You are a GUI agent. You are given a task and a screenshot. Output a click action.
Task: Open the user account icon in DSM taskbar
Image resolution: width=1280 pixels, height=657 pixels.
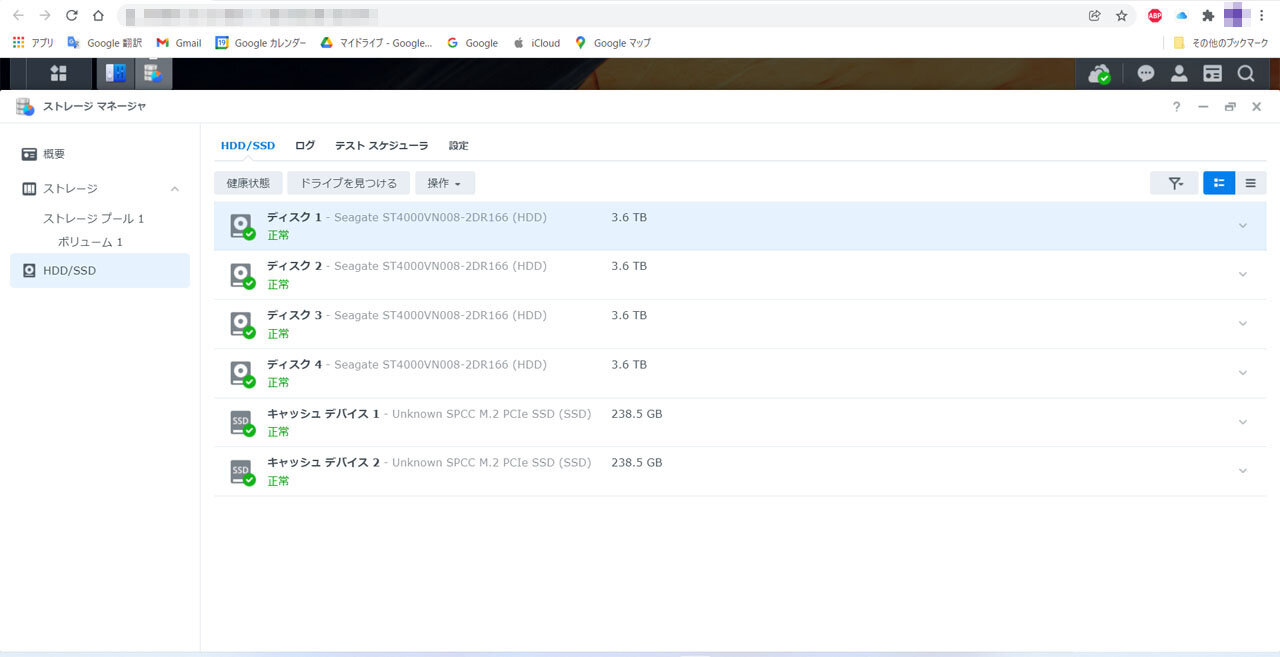point(1179,73)
